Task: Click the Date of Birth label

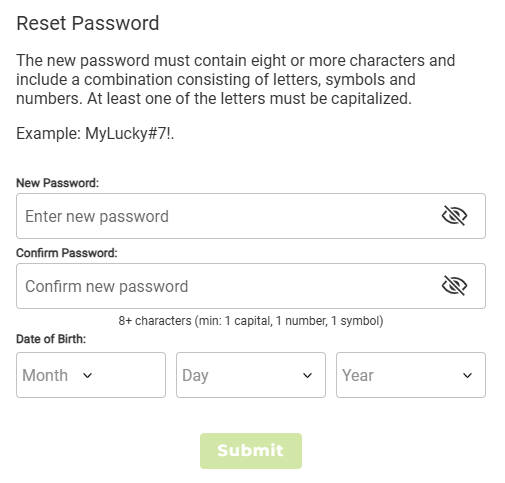Action: [x=51, y=339]
